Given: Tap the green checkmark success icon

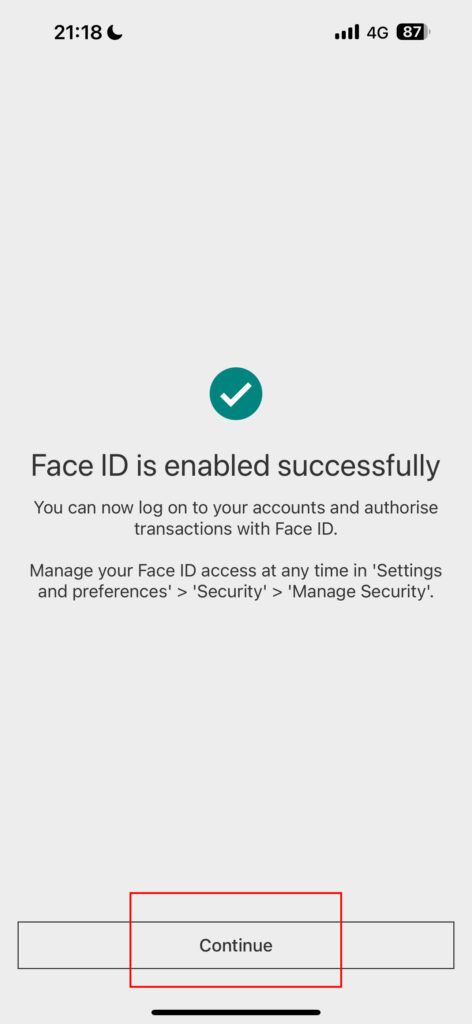Looking at the screenshot, I should (236, 394).
